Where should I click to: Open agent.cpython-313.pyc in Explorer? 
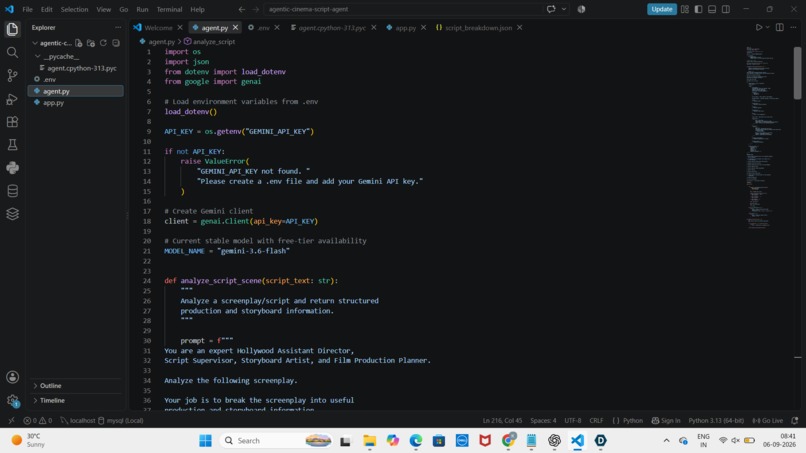pyautogui.click(x=81, y=68)
